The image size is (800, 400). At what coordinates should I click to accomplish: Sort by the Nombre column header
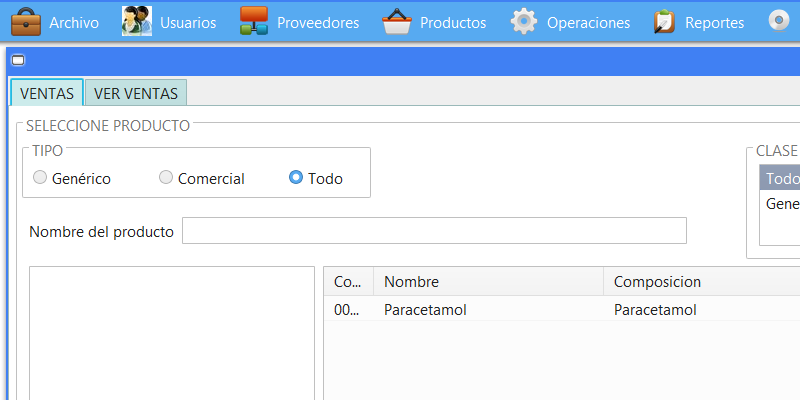tap(488, 282)
